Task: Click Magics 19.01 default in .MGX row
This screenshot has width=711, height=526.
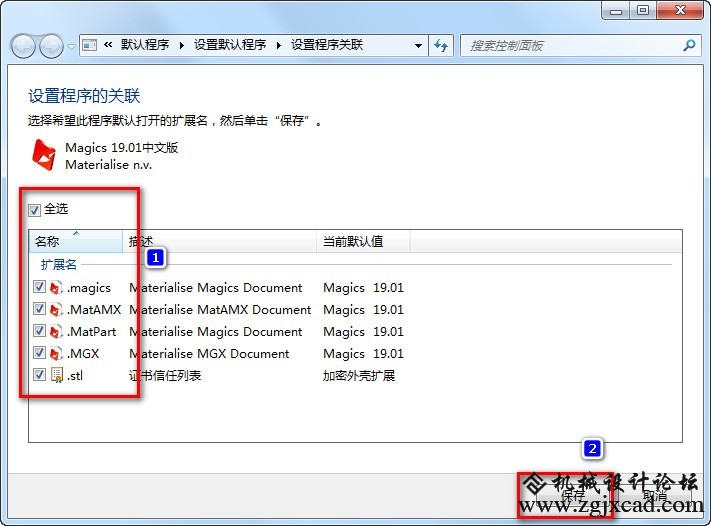Action: pyautogui.click(x=363, y=354)
